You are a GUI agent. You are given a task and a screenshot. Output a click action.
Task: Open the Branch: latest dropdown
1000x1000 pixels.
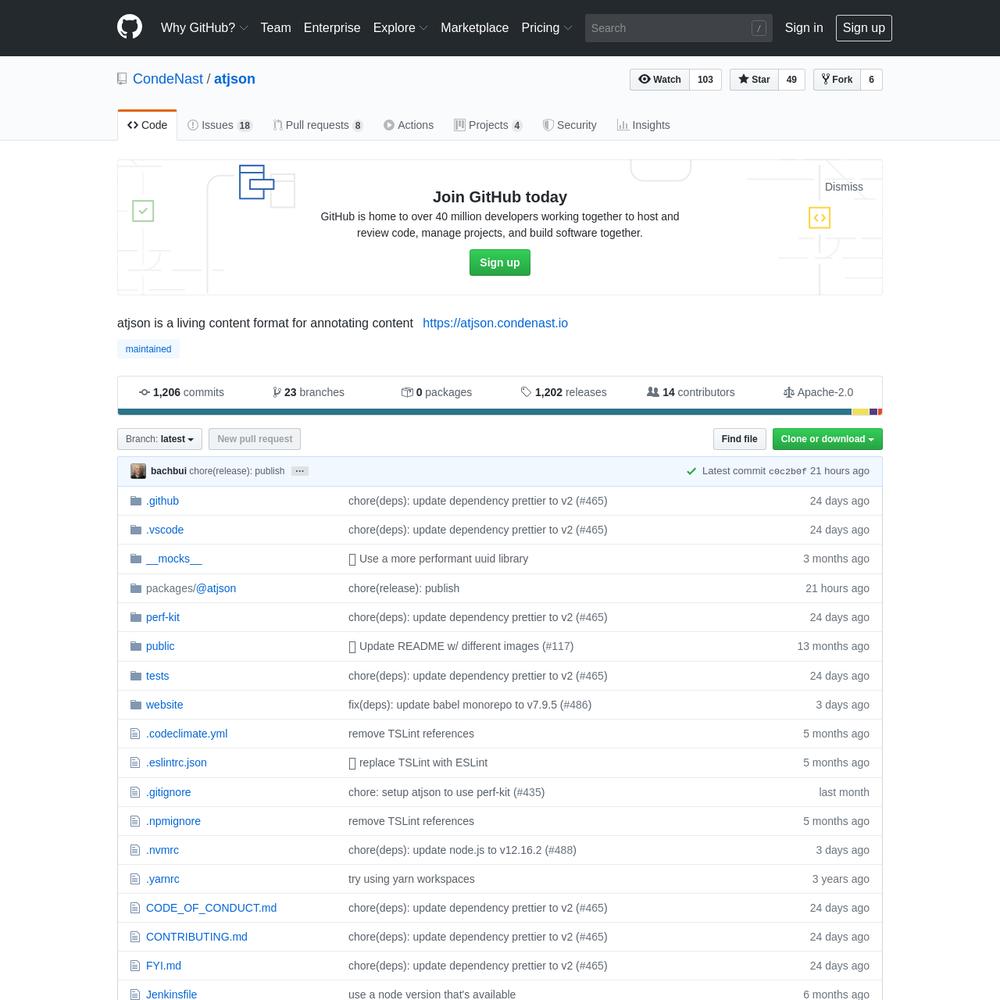click(x=159, y=439)
